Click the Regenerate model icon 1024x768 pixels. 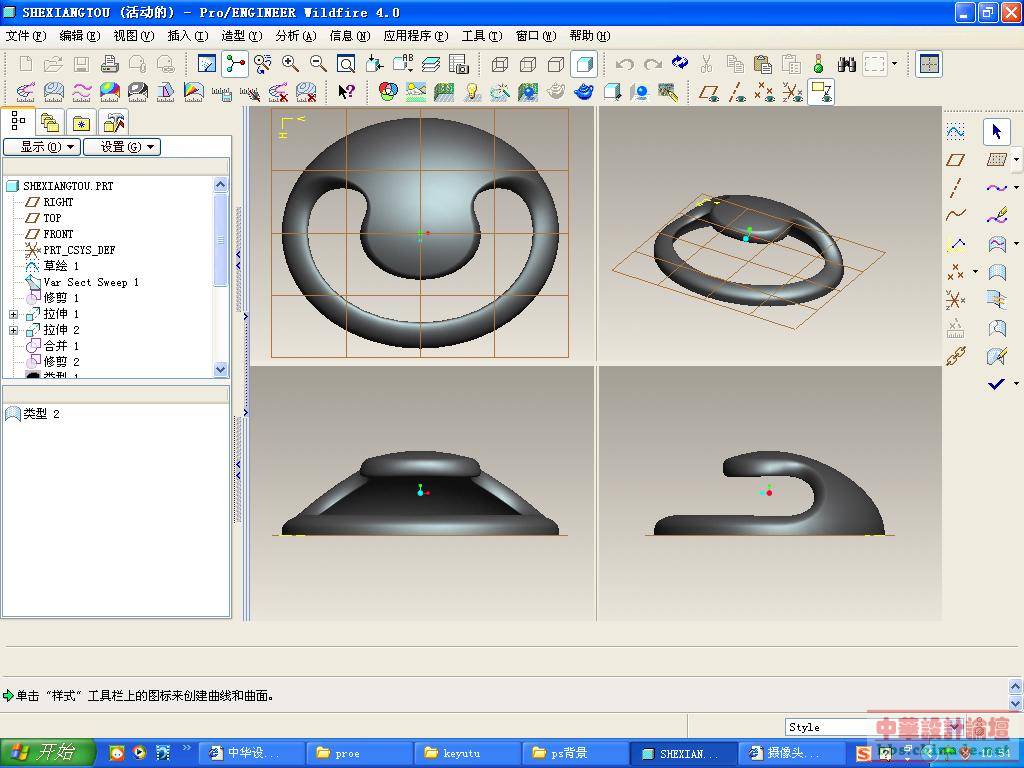pos(818,64)
